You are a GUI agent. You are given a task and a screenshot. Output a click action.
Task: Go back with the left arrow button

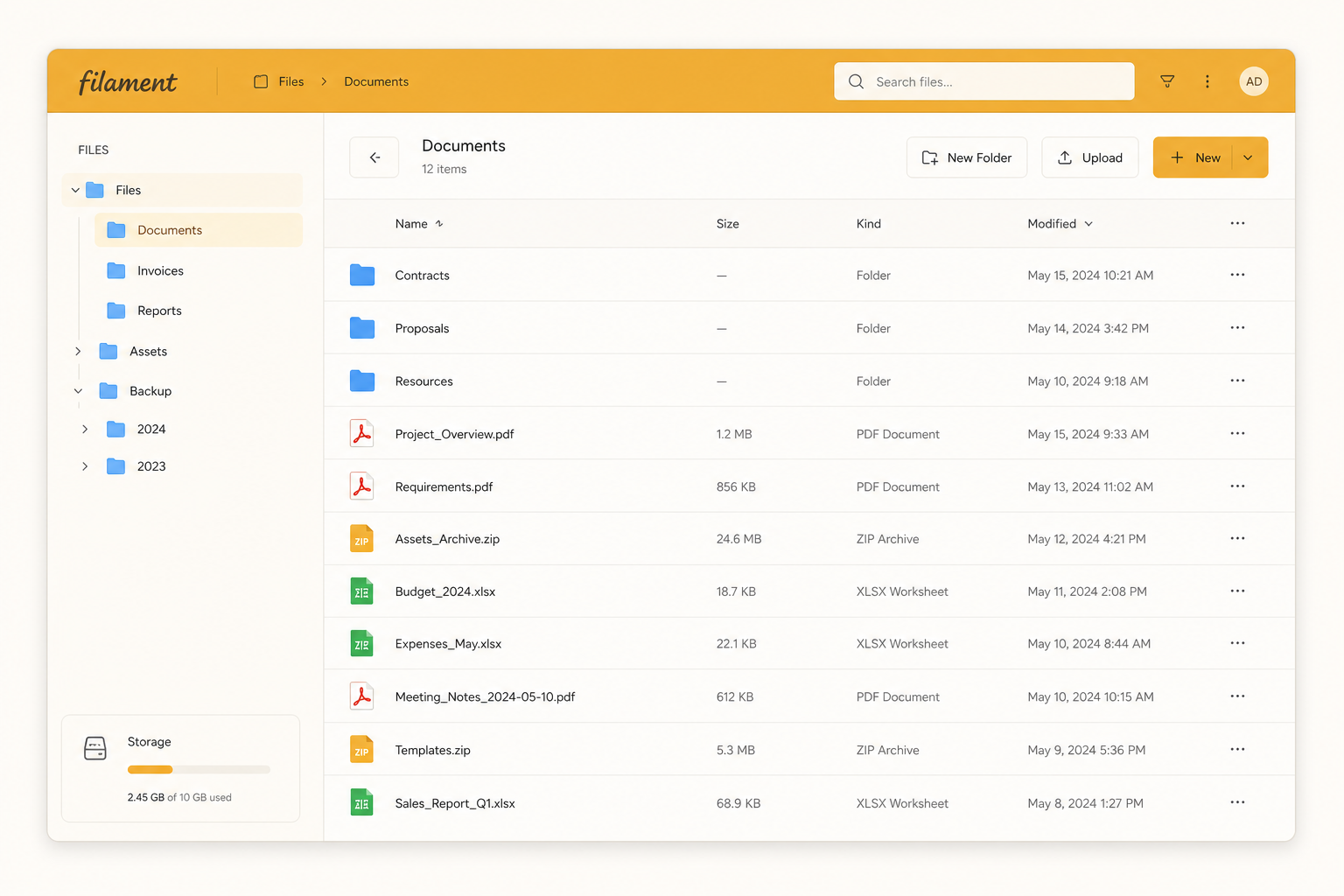374,157
